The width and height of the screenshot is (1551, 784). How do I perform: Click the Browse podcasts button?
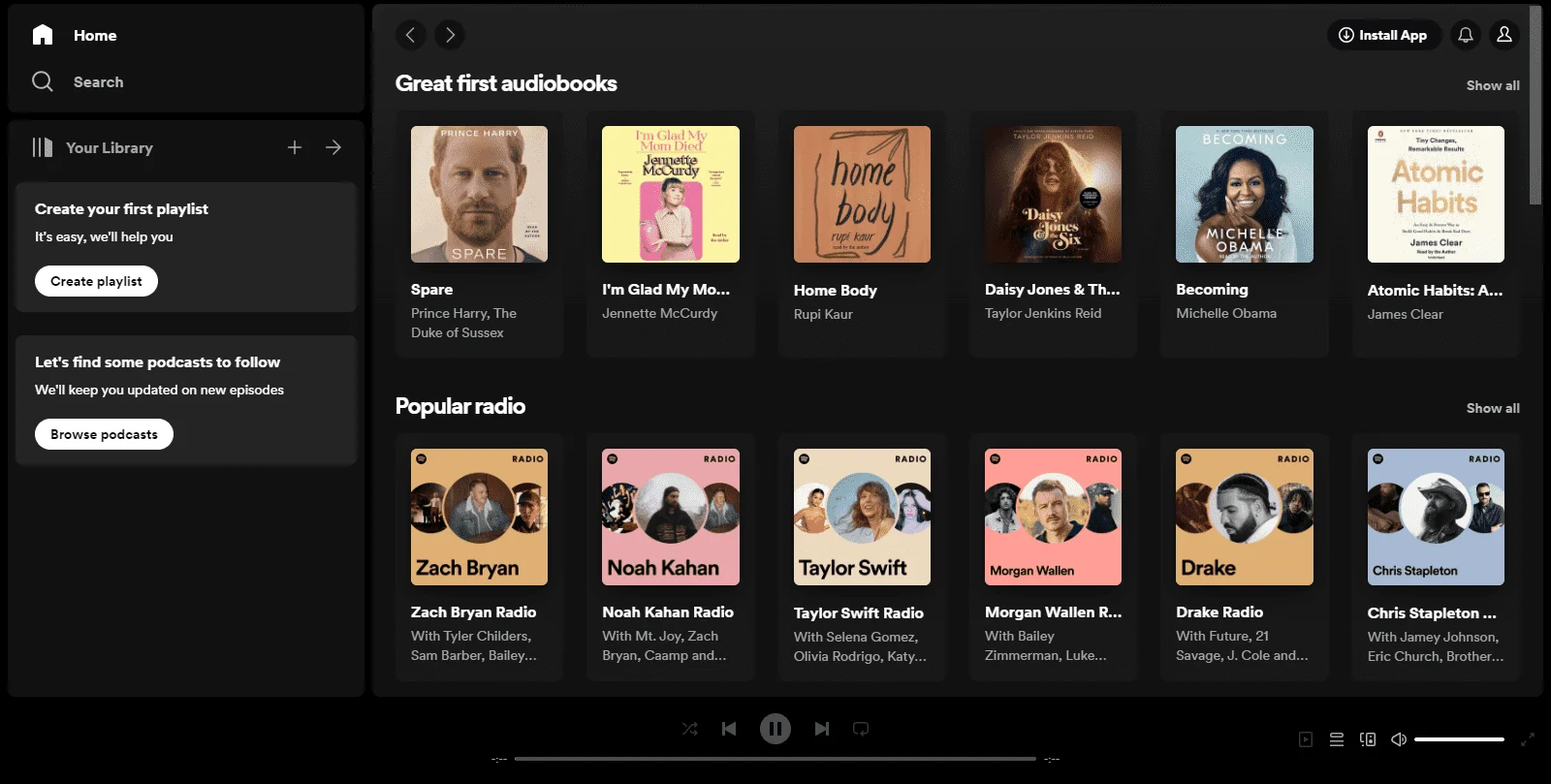coord(104,434)
